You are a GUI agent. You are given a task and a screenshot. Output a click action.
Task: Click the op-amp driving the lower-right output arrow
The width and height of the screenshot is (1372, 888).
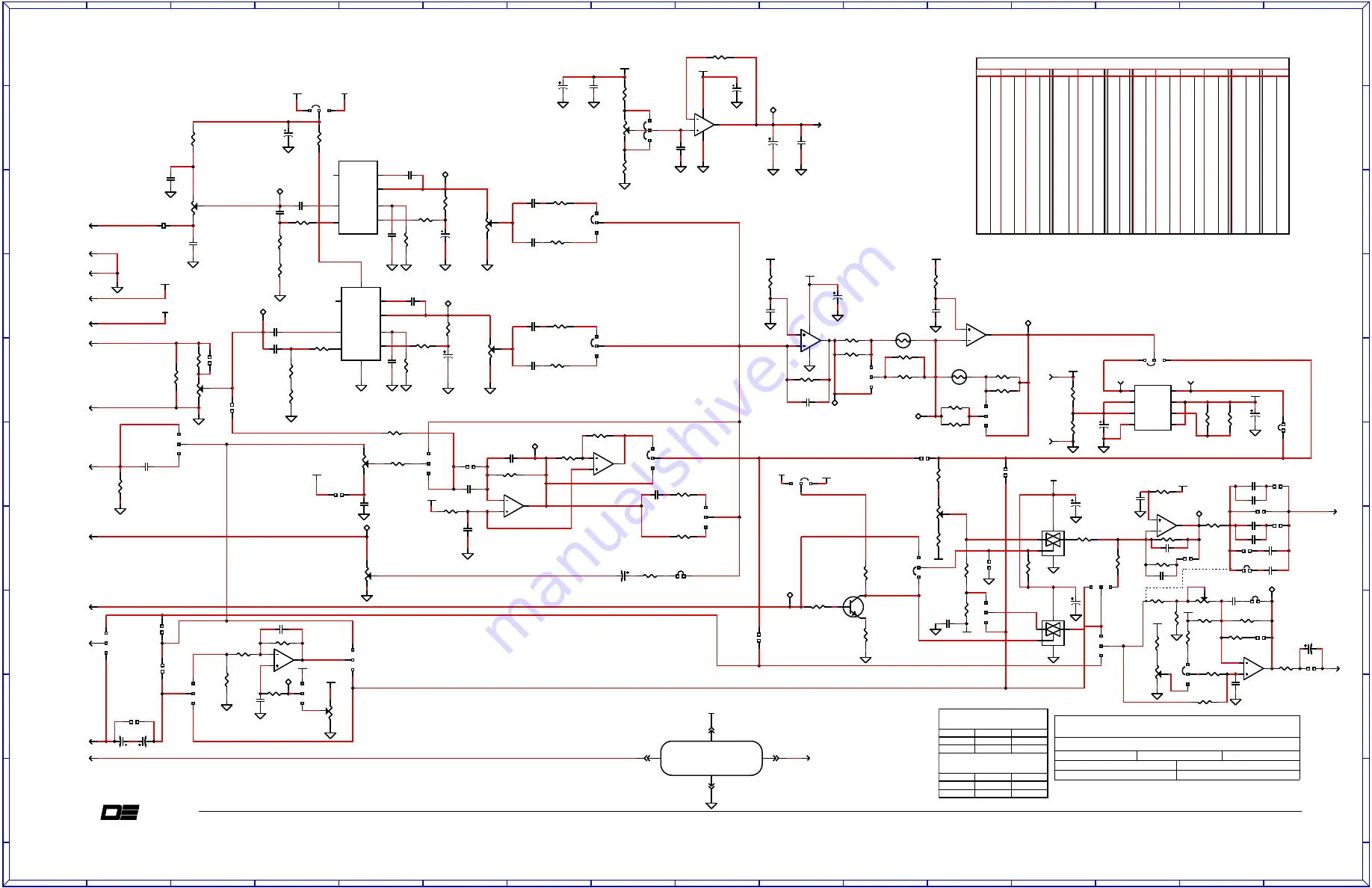[1253, 668]
